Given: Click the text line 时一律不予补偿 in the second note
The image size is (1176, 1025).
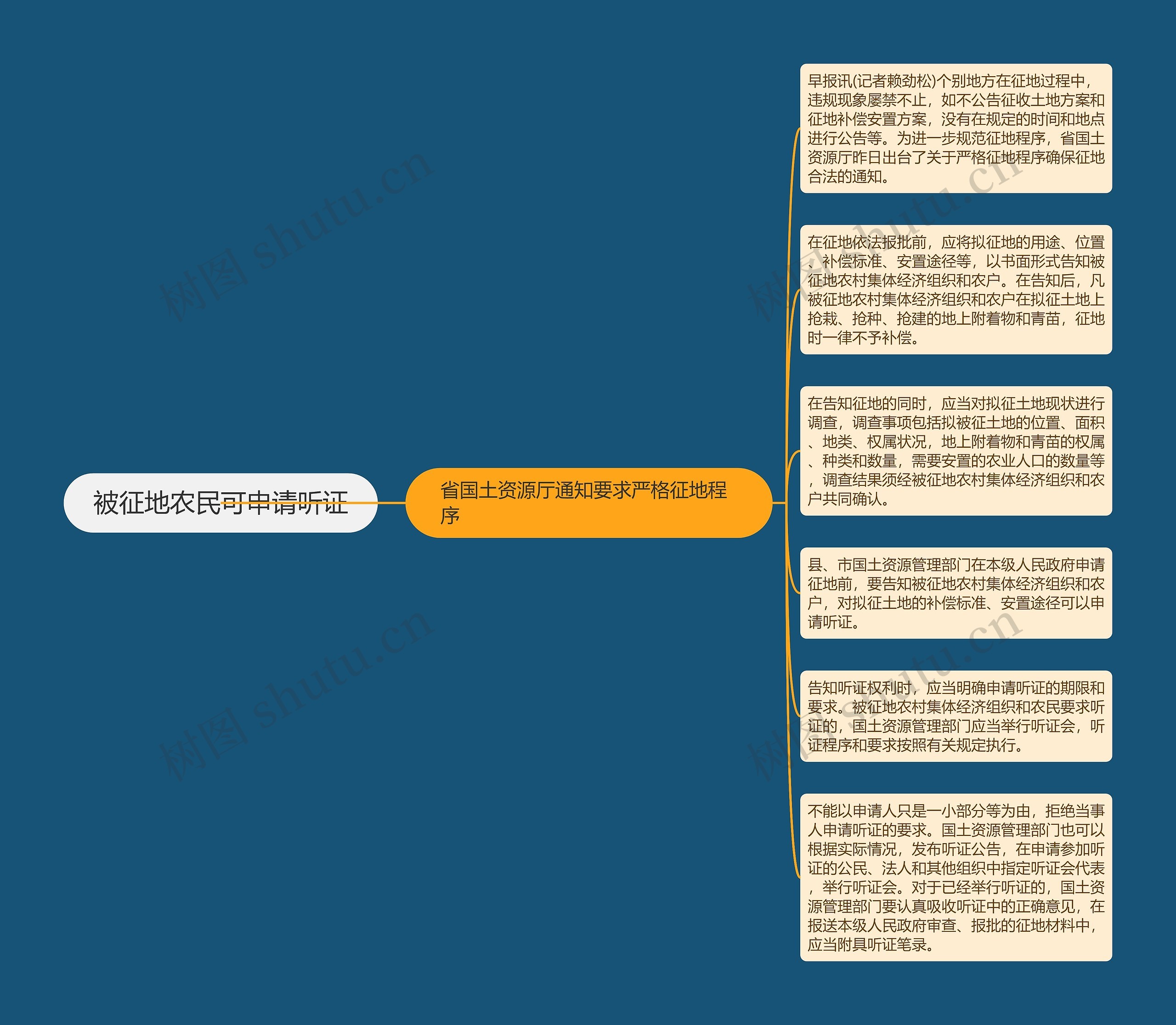Looking at the screenshot, I should click(863, 338).
